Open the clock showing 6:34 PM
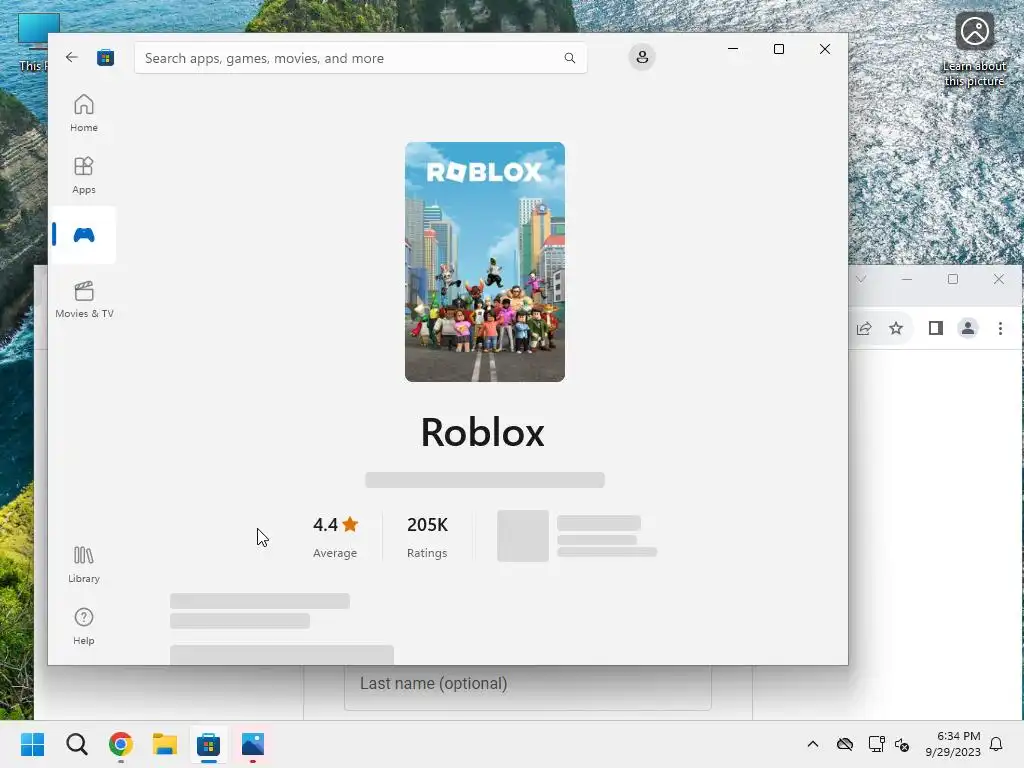 tap(953, 744)
